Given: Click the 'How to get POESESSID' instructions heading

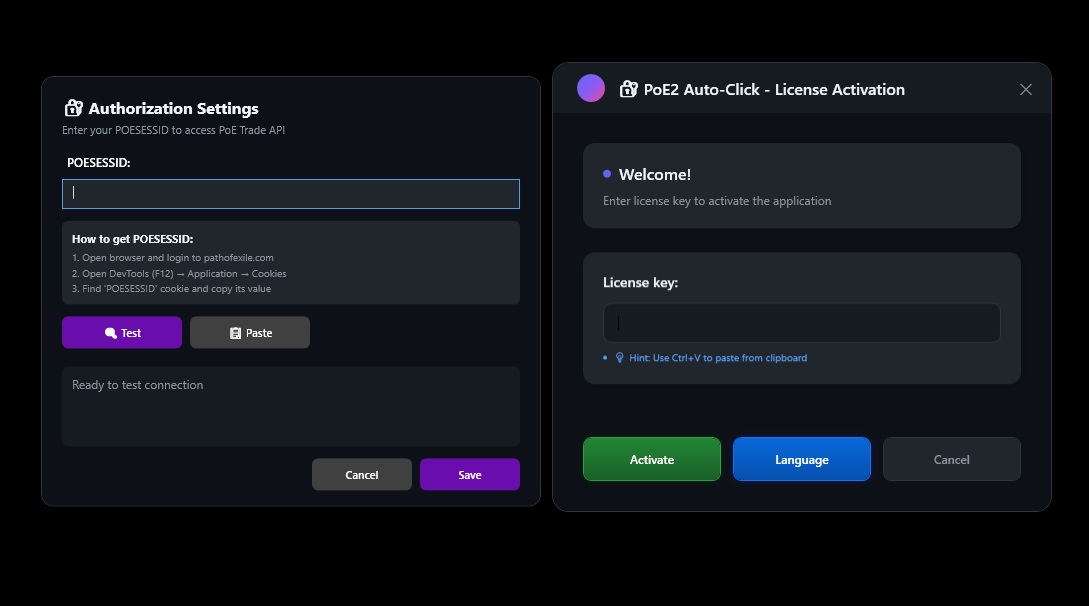Looking at the screenshot, I should point(132,239).
